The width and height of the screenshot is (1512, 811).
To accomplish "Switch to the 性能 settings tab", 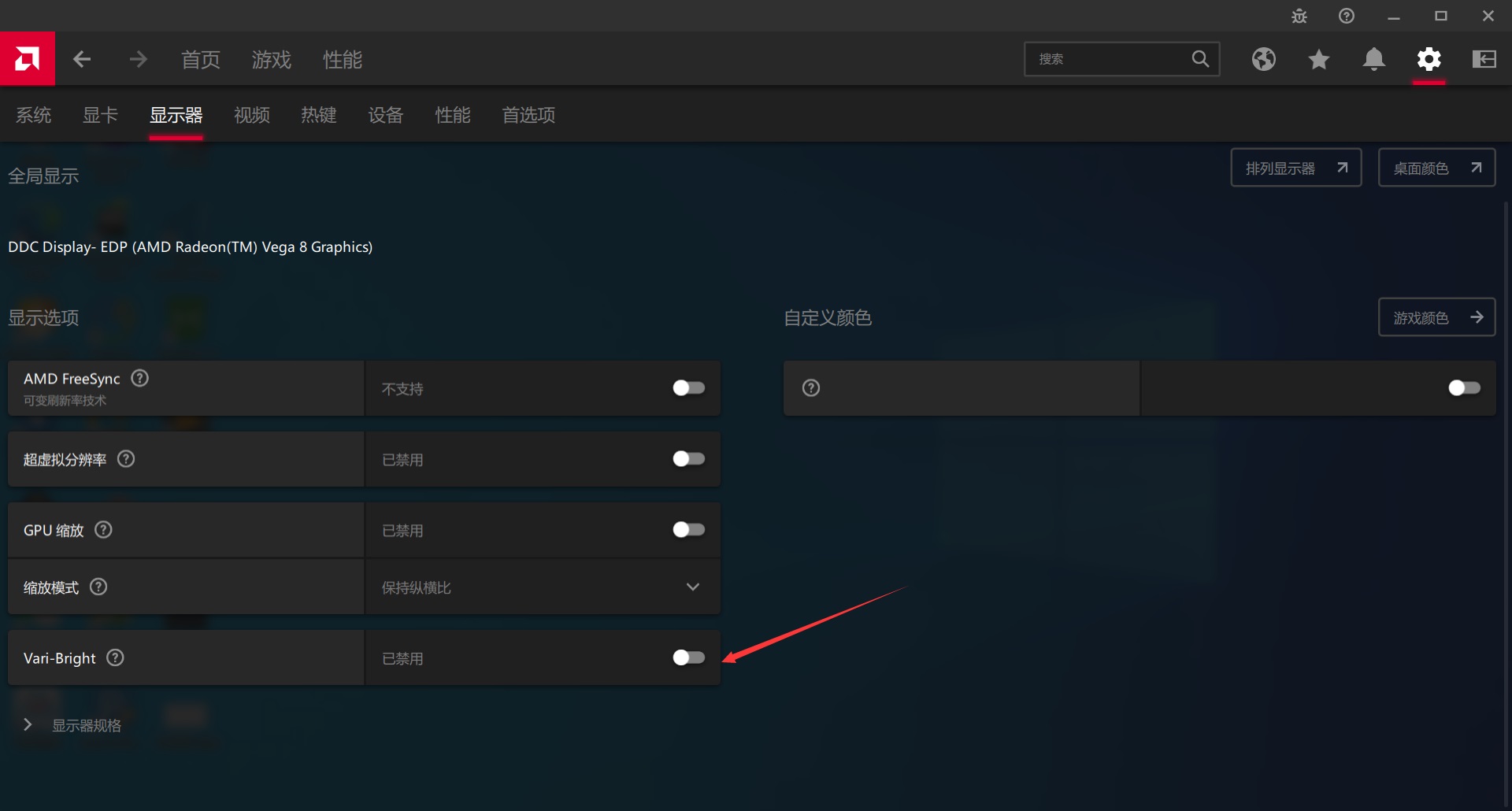I will click(453, 116).
